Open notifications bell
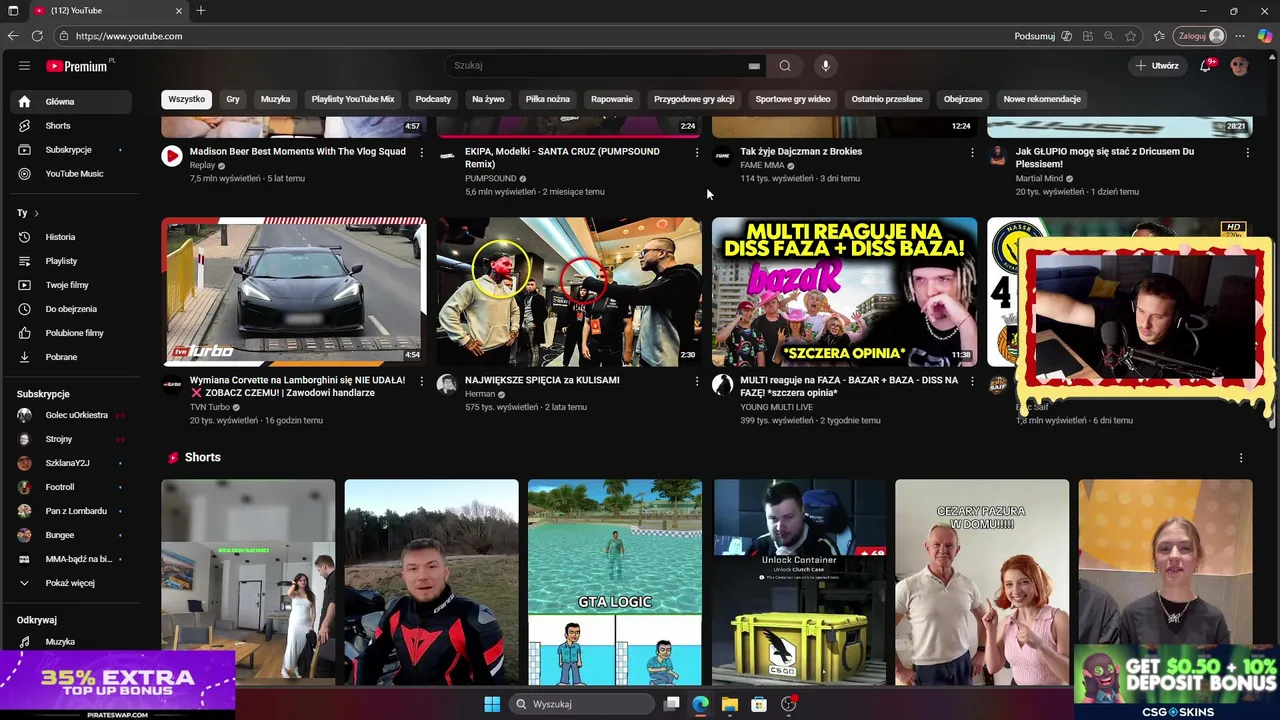 click(x=1207, y=66)
